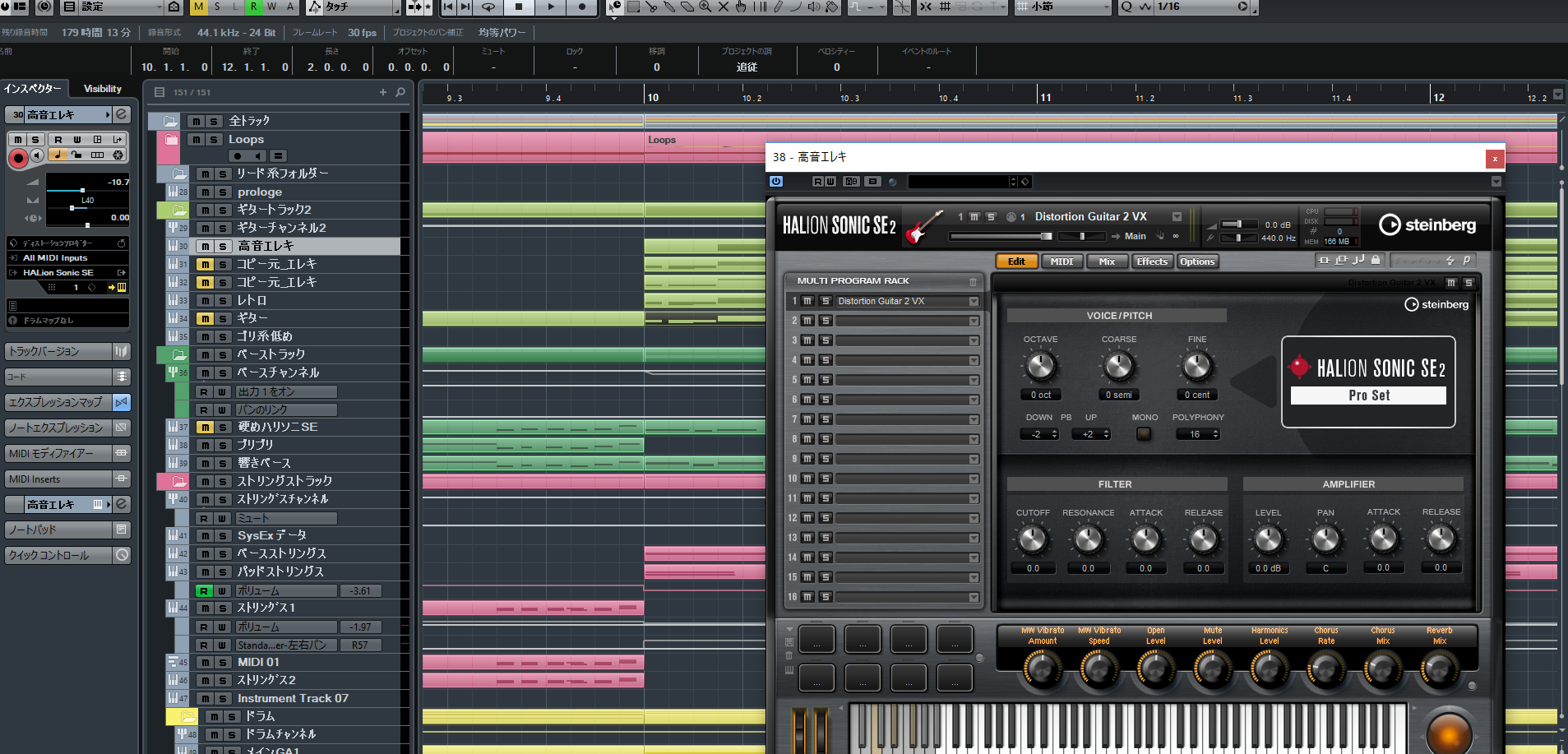This screenshot has width=1568, height=754.
Task: Expand the エクスプレッションマップ inspector section
Action: (58, 402)
